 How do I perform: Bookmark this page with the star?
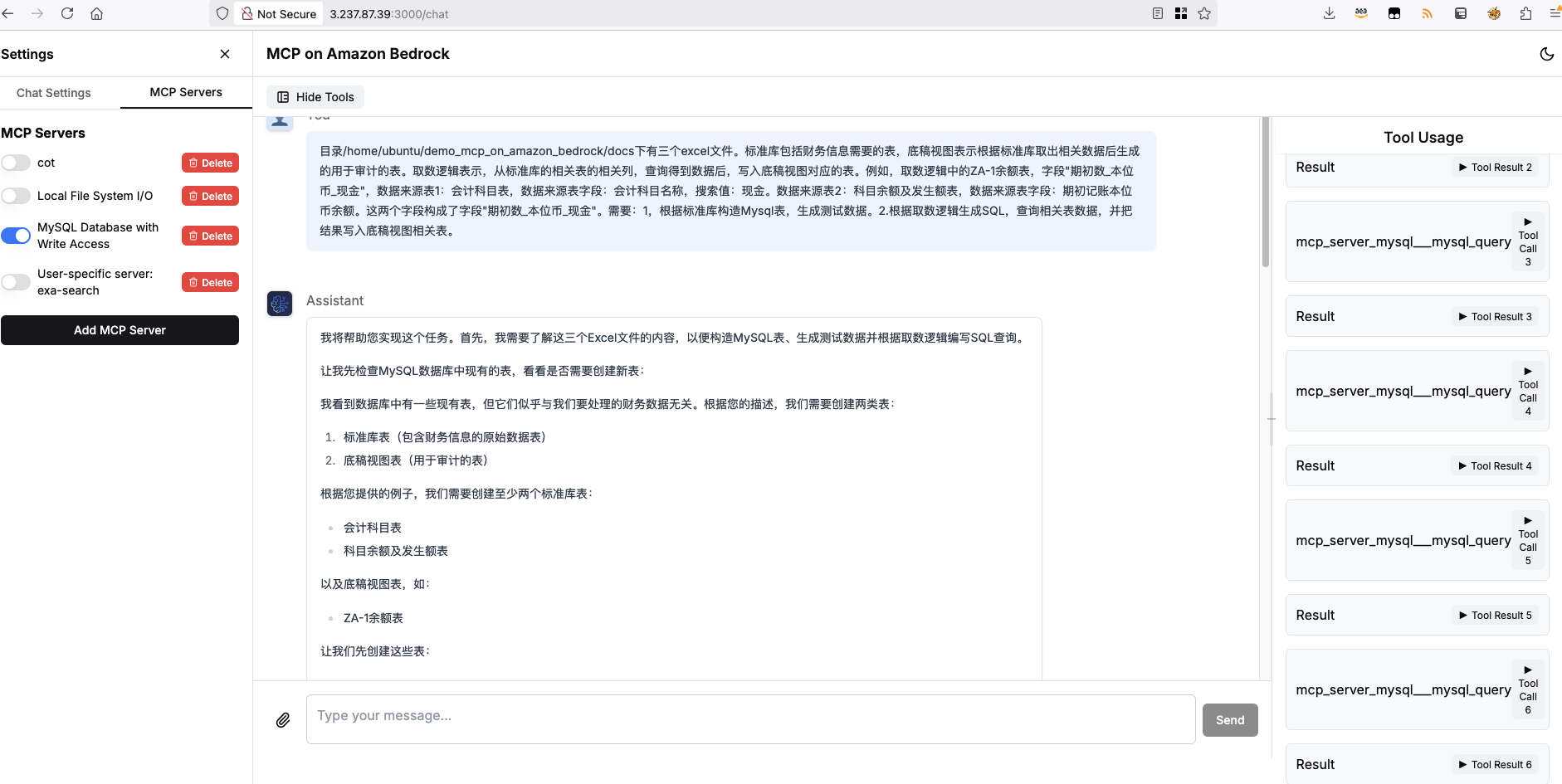click(x=1204, y=13)
